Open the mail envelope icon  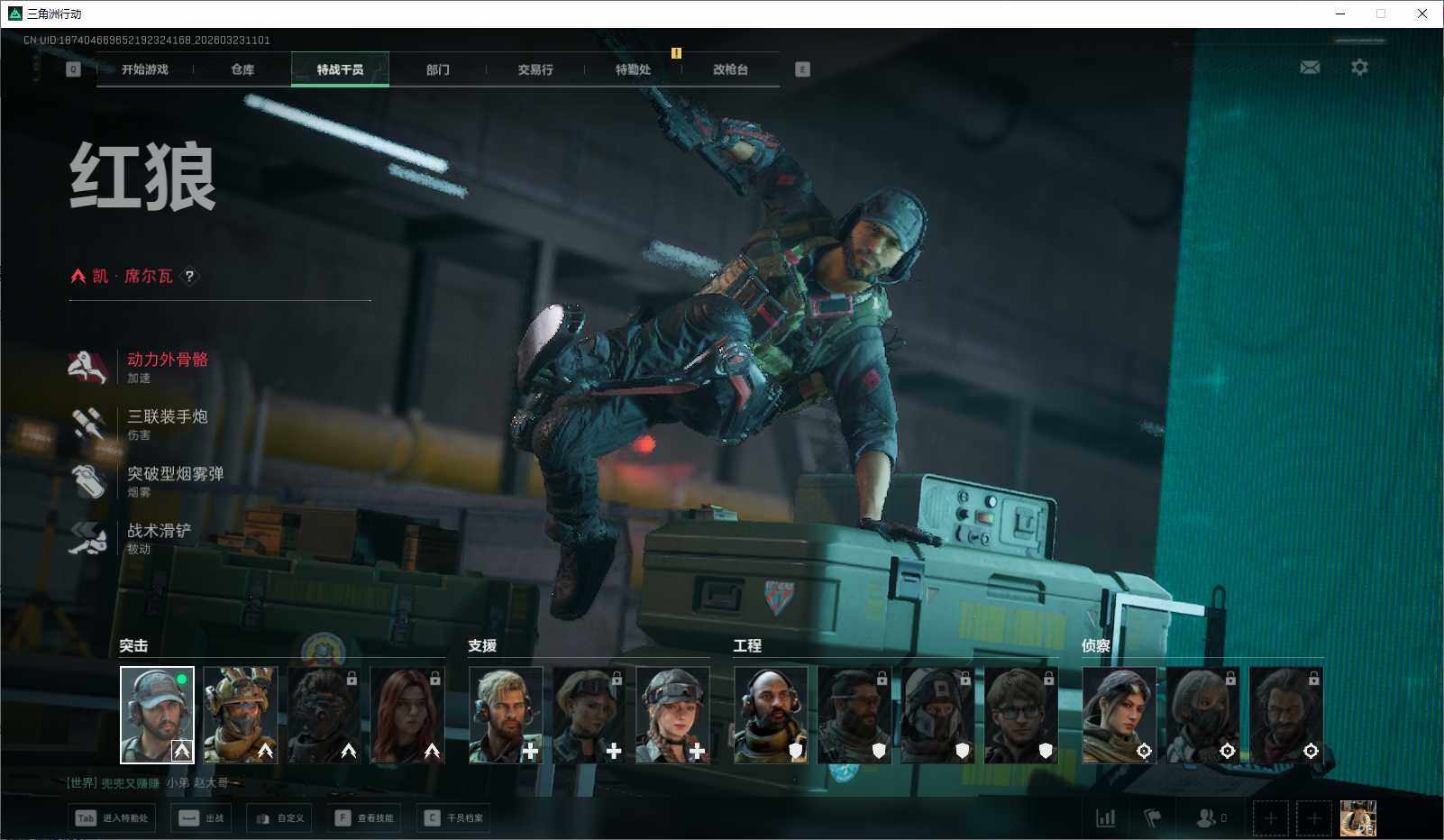click(x=1310, y=68)
